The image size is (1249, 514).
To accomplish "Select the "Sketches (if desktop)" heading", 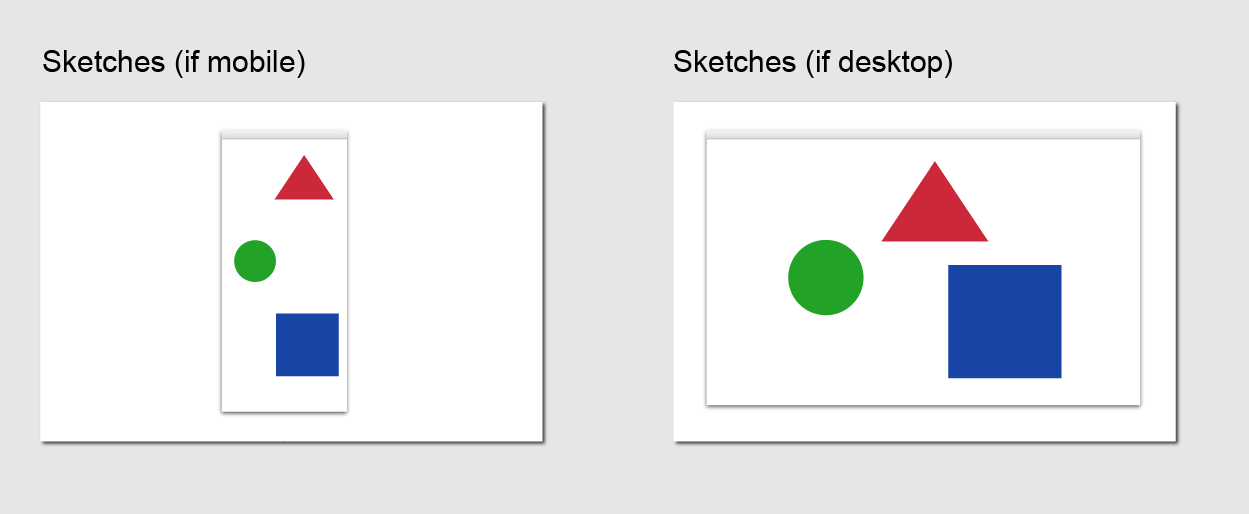I will tap(813, 62).
